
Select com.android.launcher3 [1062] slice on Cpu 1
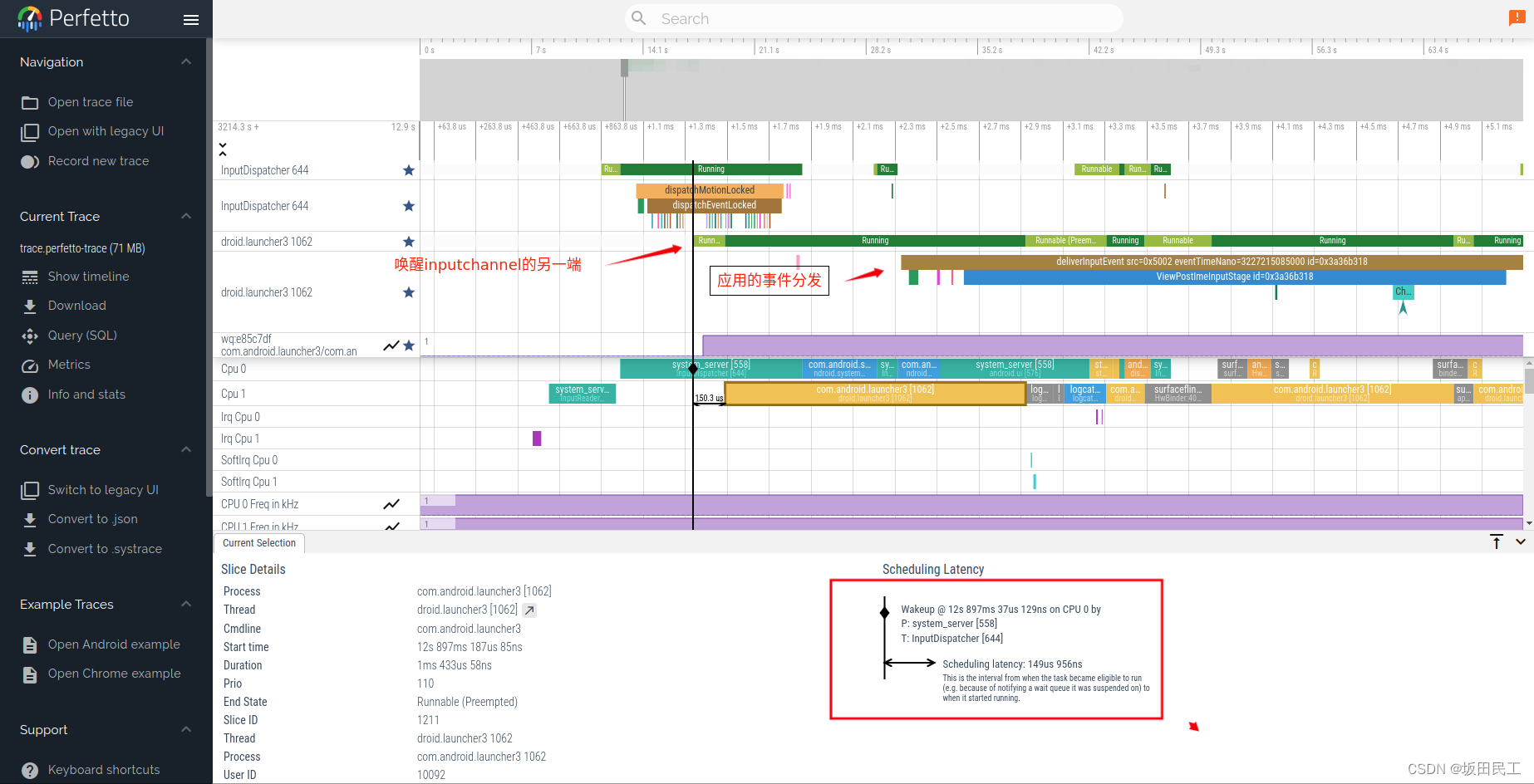point(875,394)
